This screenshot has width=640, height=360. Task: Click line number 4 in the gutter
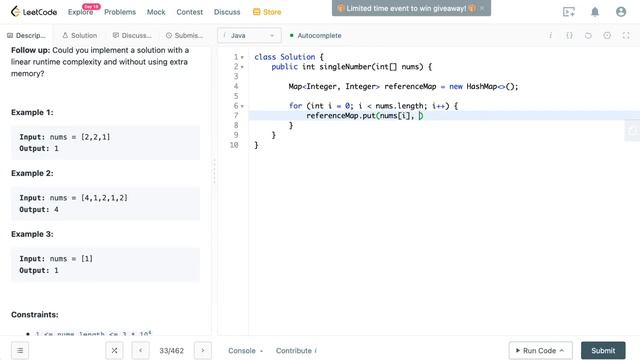point(236,86)
